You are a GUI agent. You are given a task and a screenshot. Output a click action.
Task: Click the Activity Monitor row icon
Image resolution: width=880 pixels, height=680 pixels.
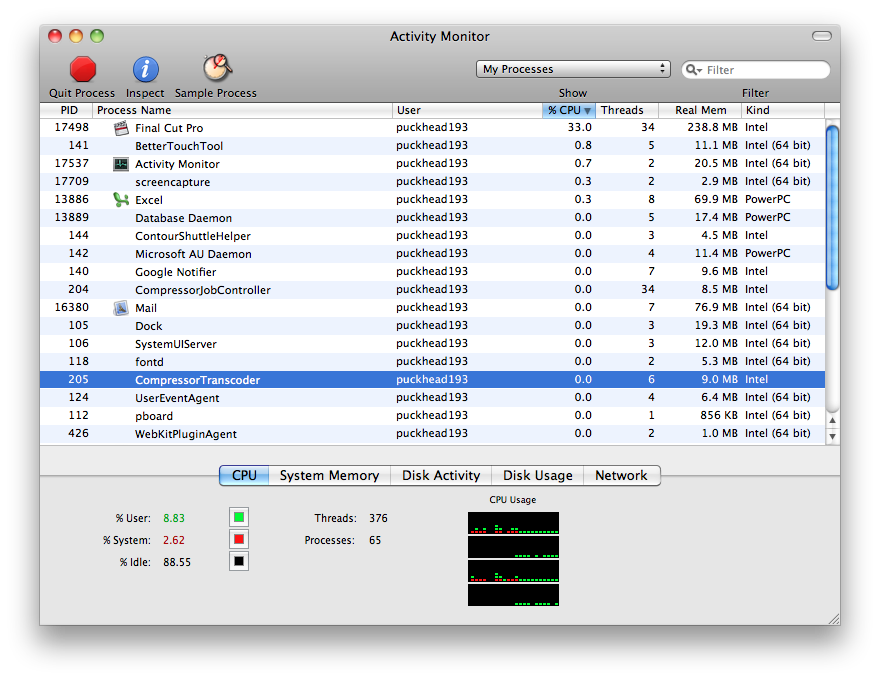[x=121, y=164]
